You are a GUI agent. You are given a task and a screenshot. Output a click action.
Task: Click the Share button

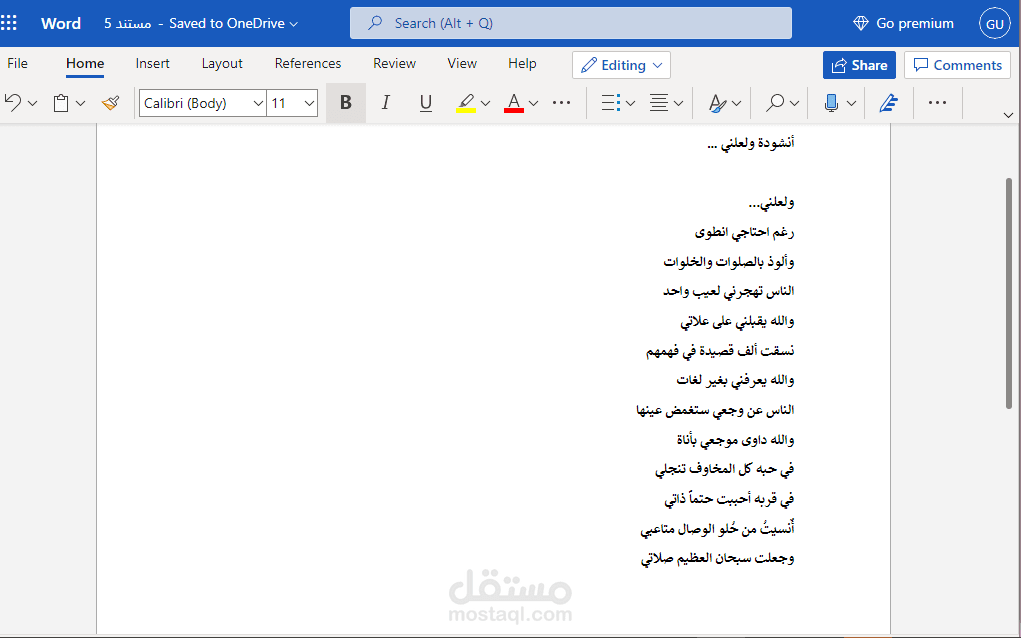tap(860, 65)
